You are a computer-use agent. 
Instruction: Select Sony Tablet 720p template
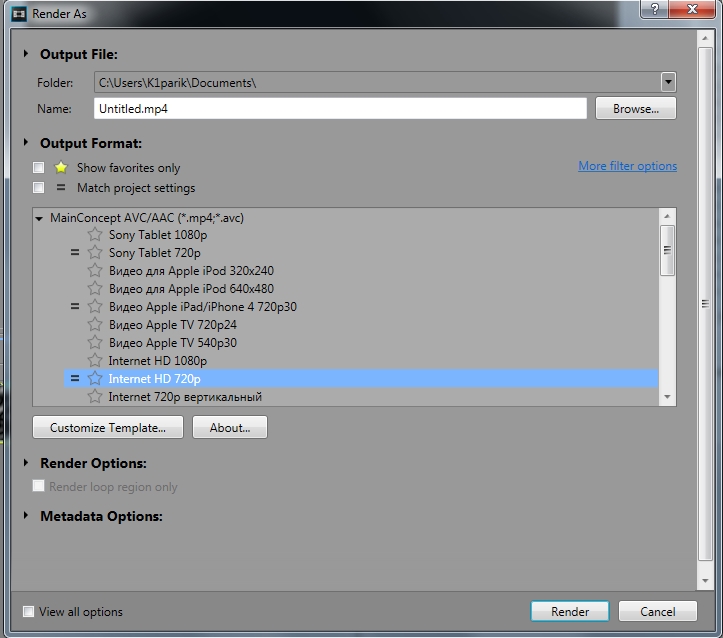click(x=154, y=253)
